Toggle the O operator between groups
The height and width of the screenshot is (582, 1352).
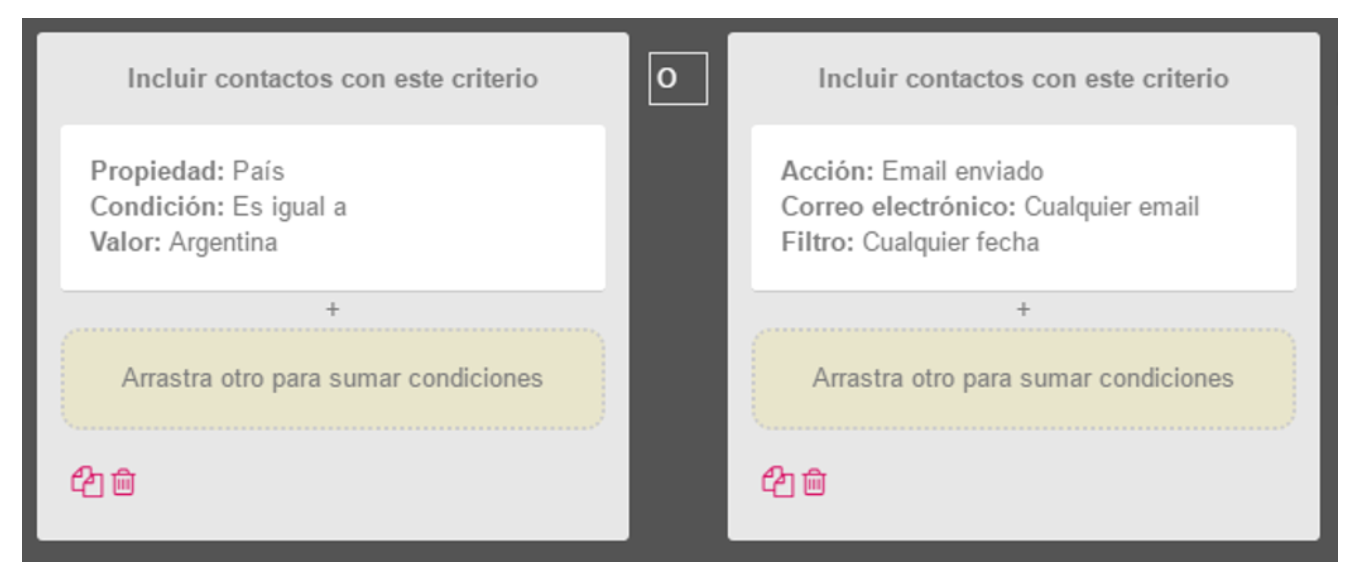678,78
